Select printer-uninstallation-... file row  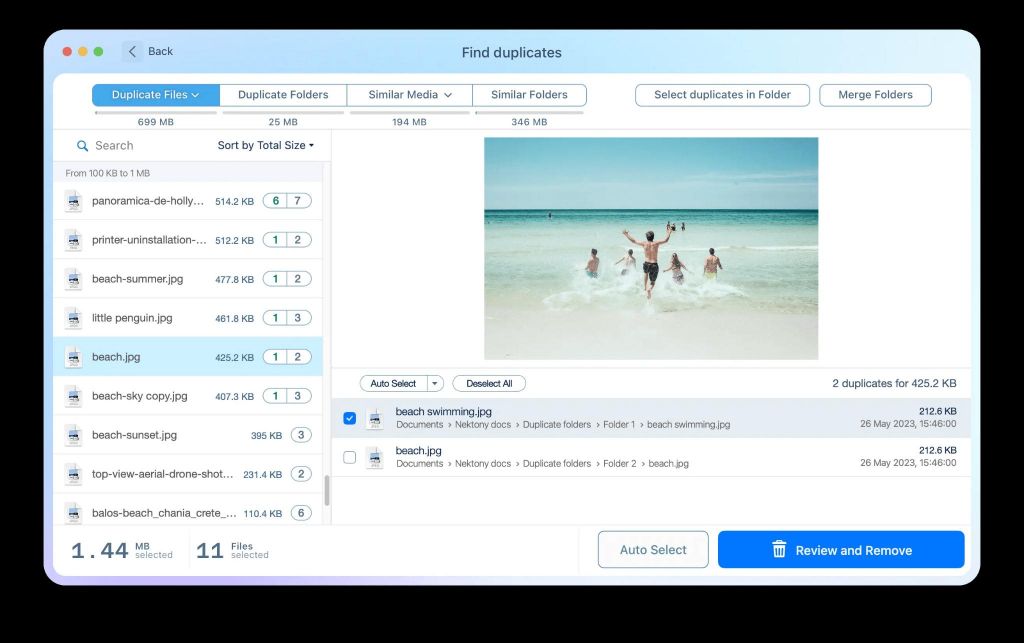(188, 240)
